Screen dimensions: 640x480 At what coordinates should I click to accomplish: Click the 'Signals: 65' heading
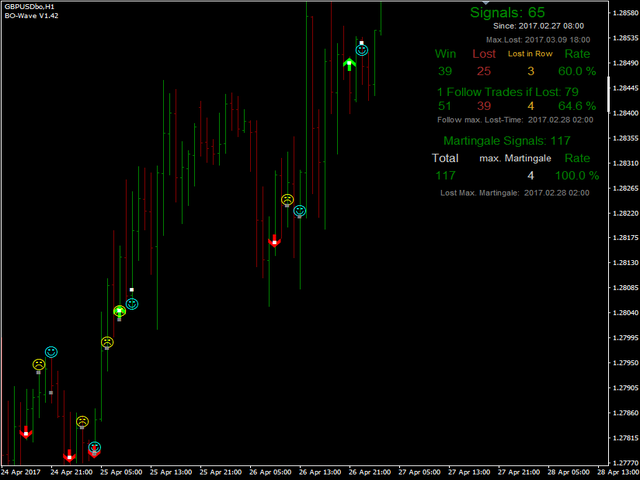[507, 12]
